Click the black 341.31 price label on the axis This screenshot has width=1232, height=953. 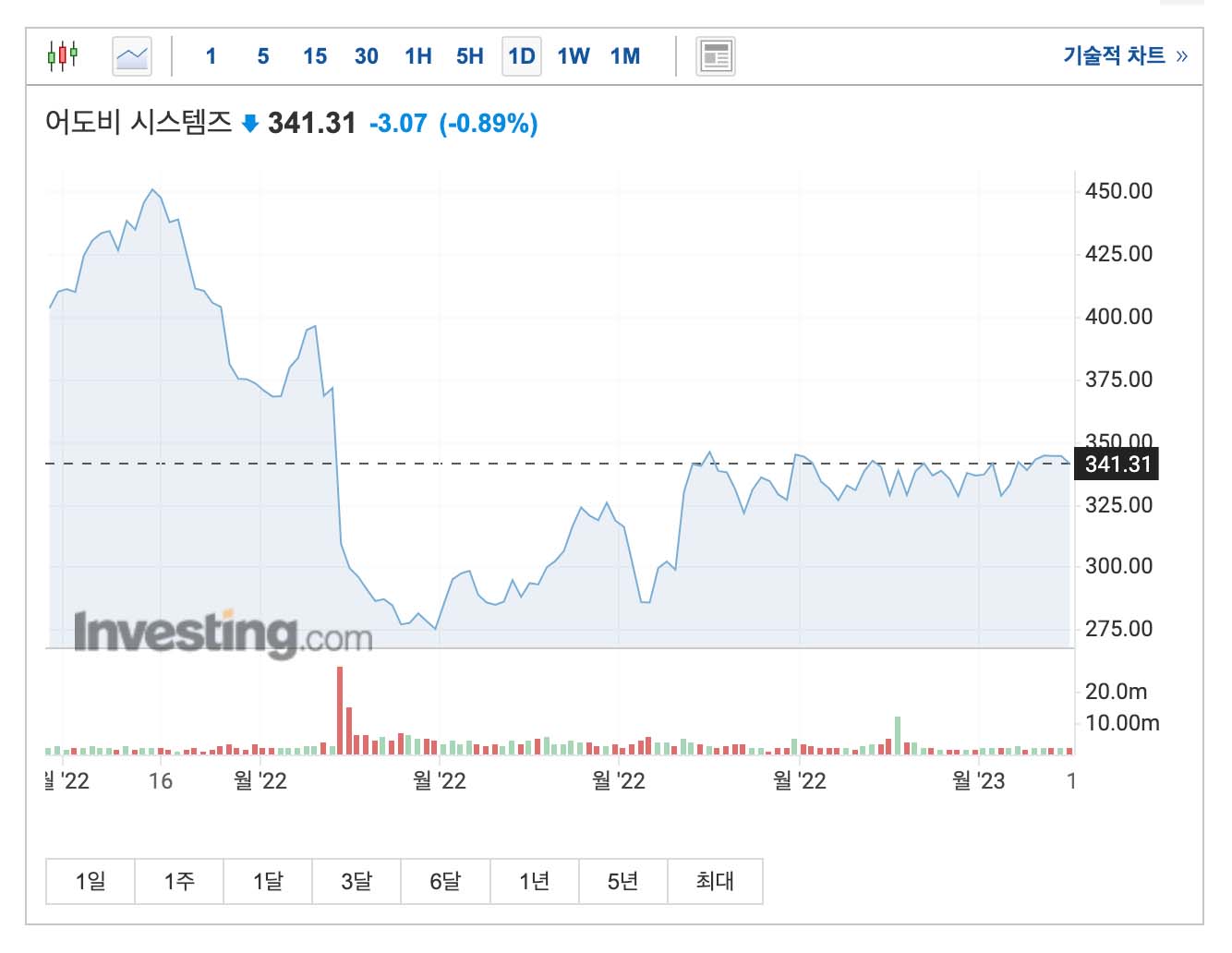coord(1117,464)
